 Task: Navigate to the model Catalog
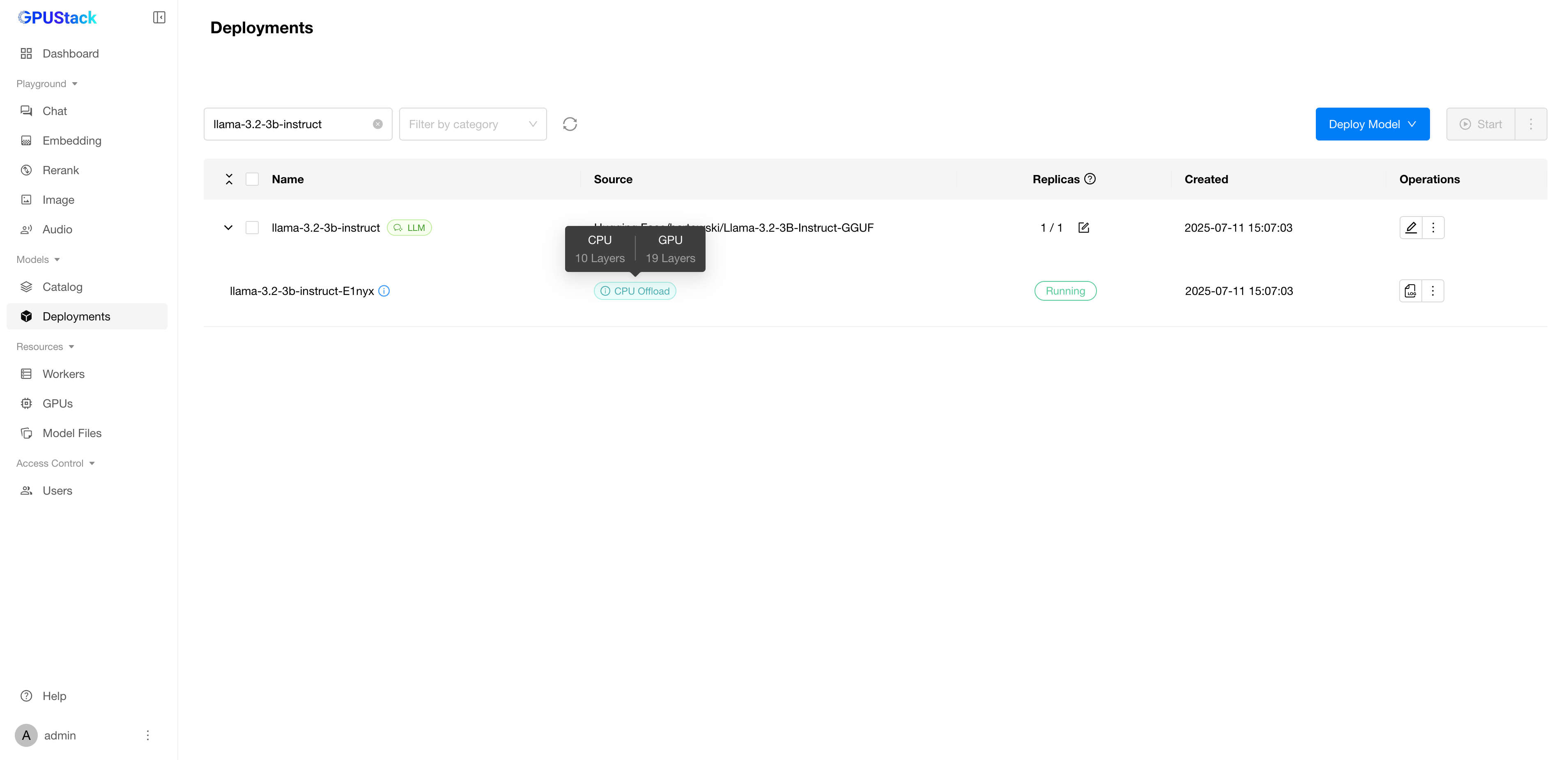tap(87, 287)
